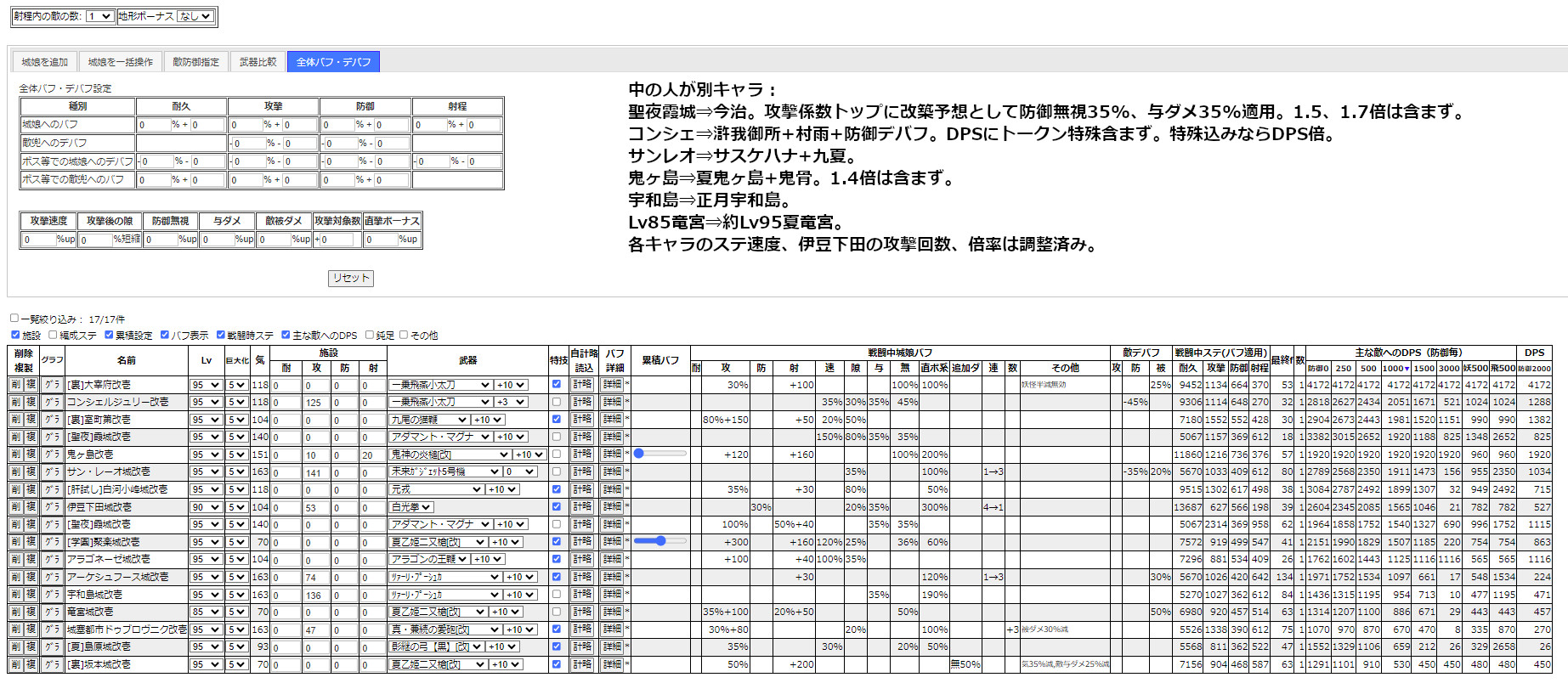Enable 特技 checkbox for サン・レーオ城改壱 row

[557, 471]
